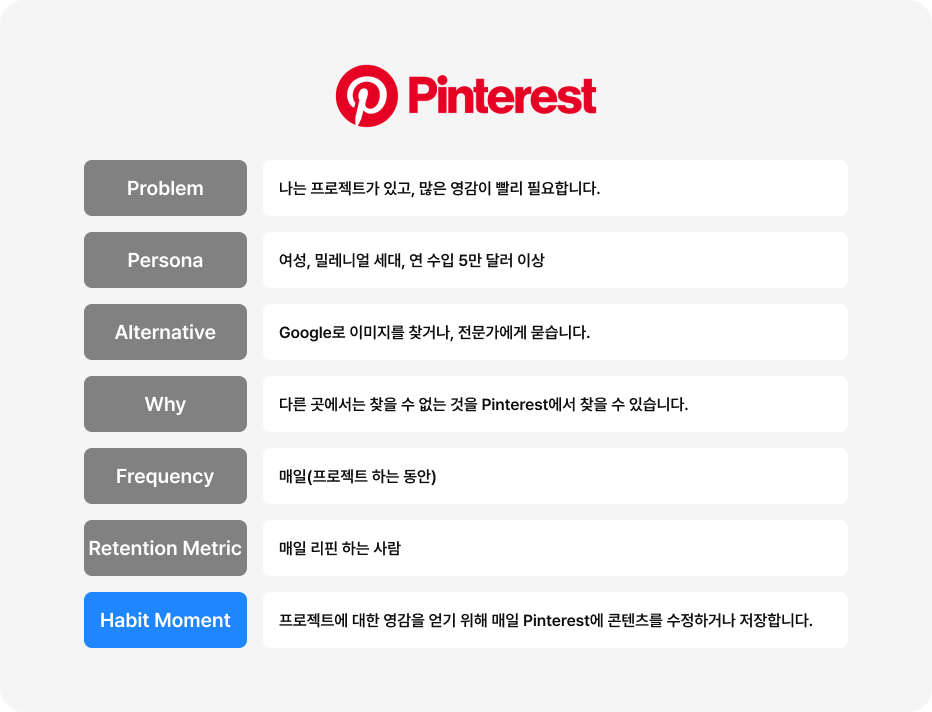The width and height of the screenshot is (932, 712).
Task: Click the Problem description about needing inspiration
Action: click(439, 188)
